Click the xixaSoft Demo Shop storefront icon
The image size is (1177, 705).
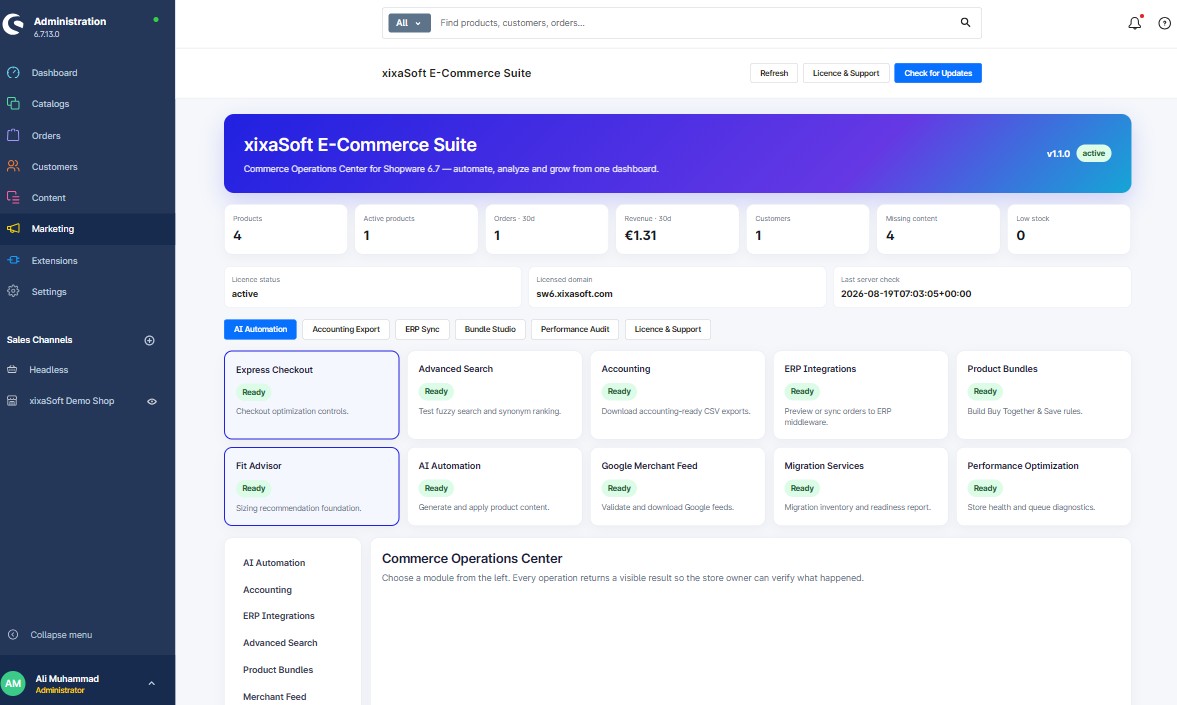point(12,401)
